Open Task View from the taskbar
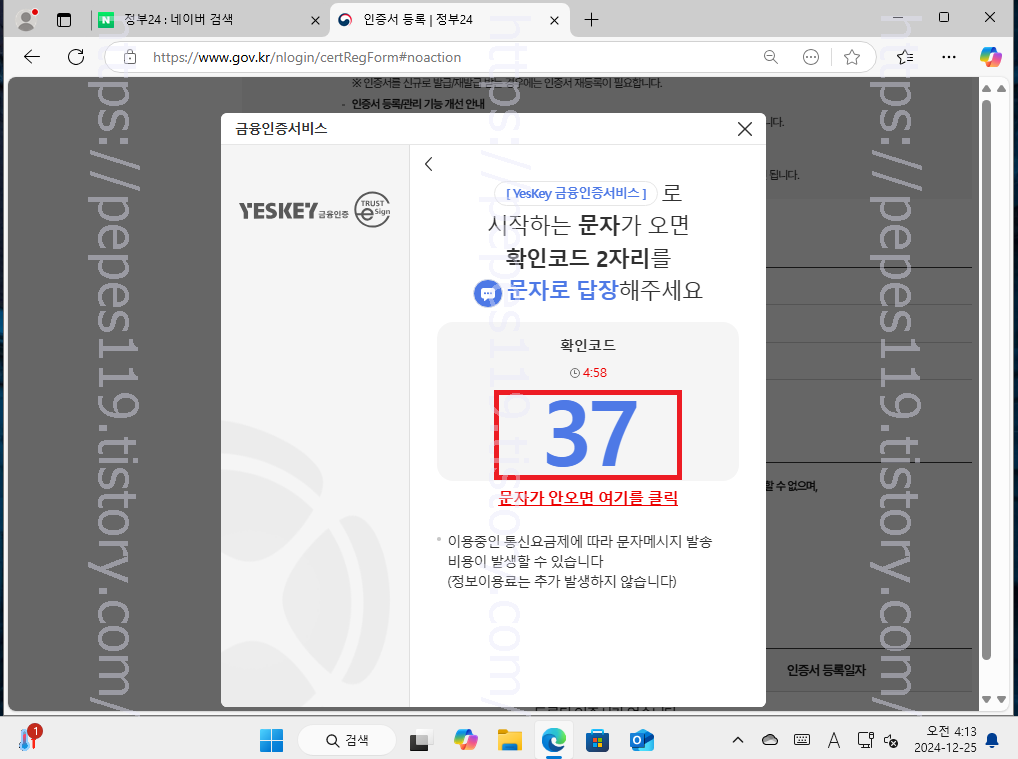The image size is (1018, 759). click(421, 740)
